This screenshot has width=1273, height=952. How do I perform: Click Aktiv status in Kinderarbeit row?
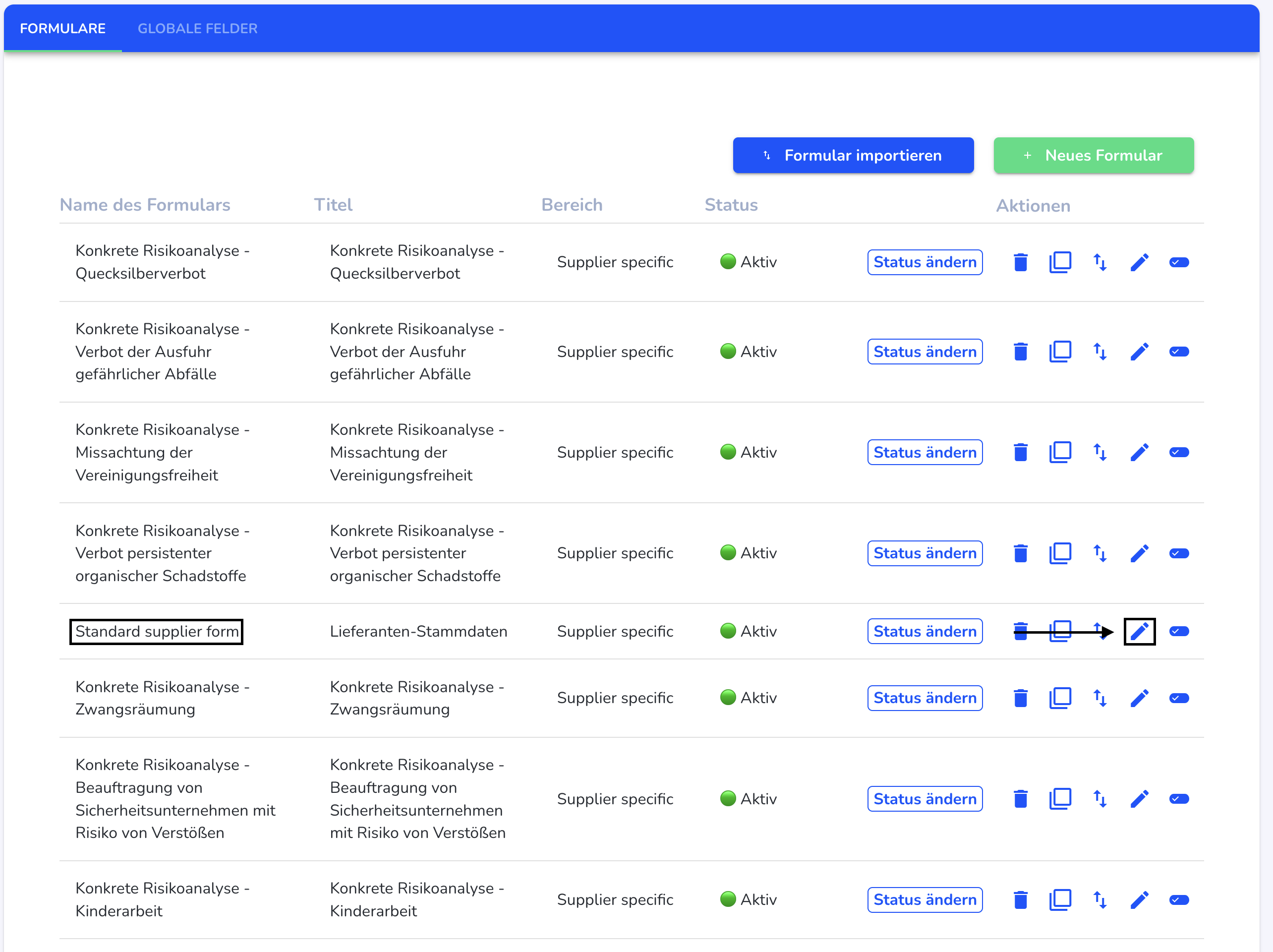coord(748,899)
